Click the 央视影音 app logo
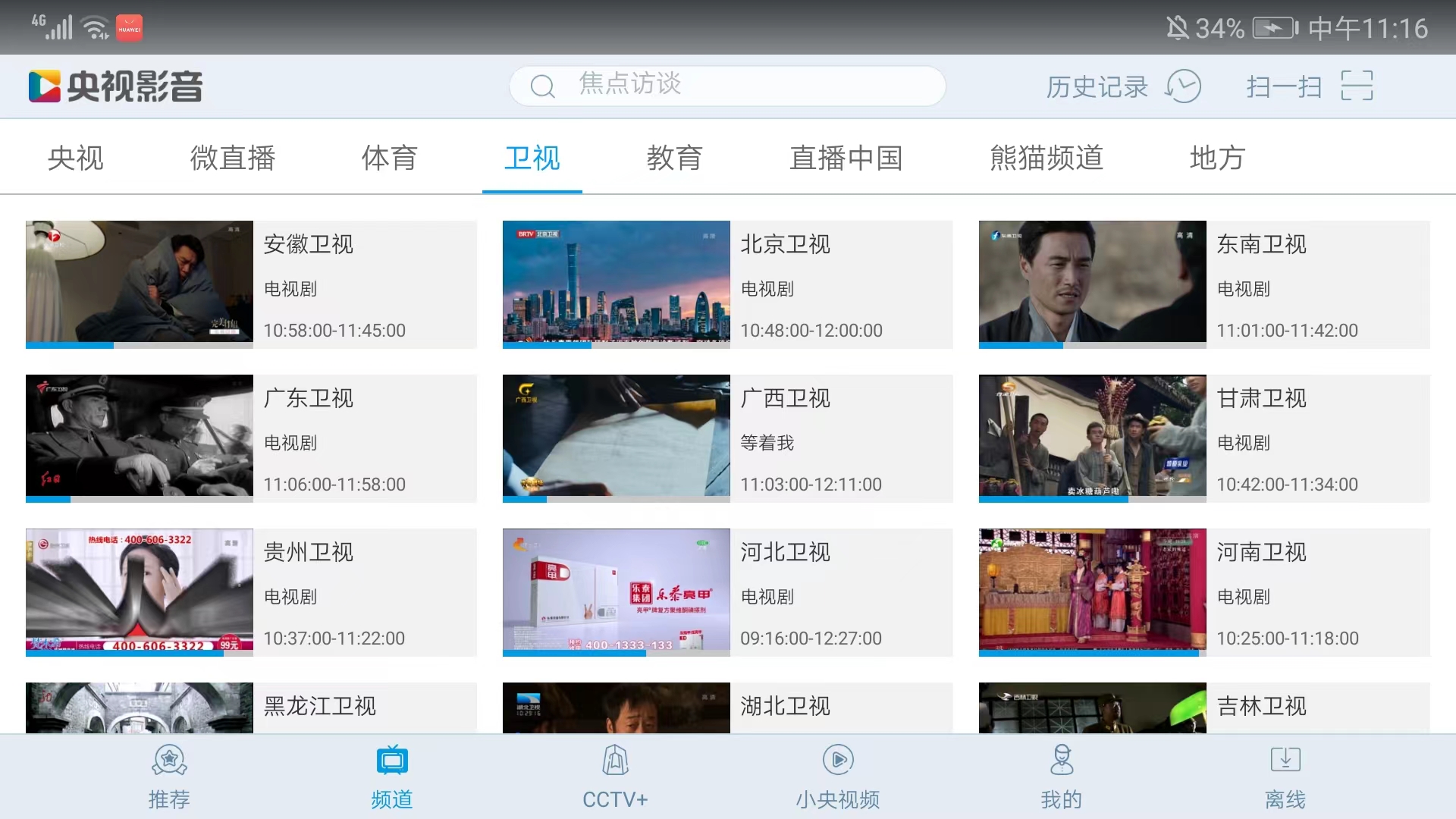 click(x=115, y=86)
